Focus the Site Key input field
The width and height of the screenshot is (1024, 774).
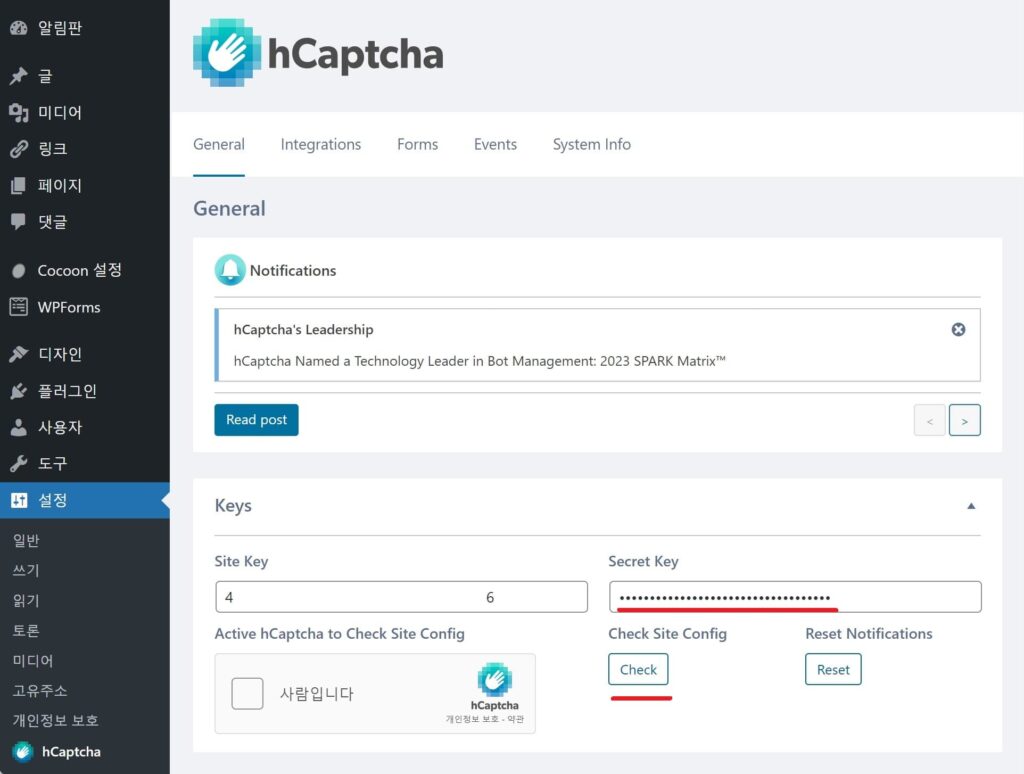pos(401,597)
